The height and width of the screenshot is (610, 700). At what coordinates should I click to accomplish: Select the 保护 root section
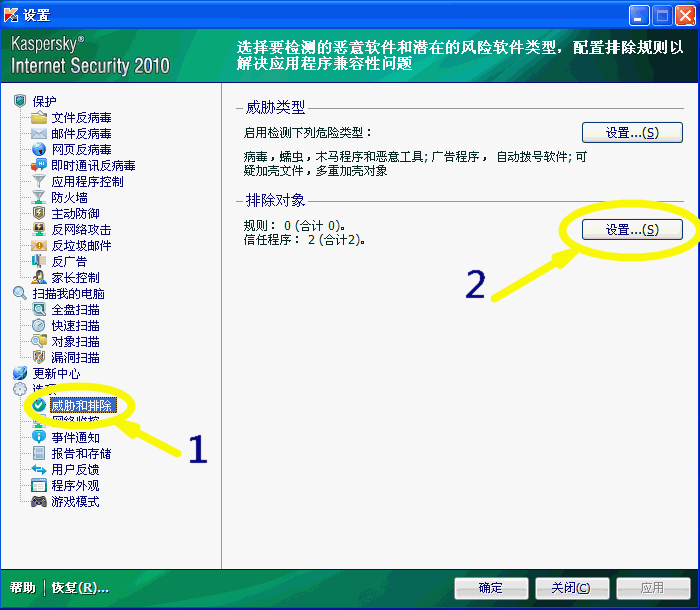[44, 101]
